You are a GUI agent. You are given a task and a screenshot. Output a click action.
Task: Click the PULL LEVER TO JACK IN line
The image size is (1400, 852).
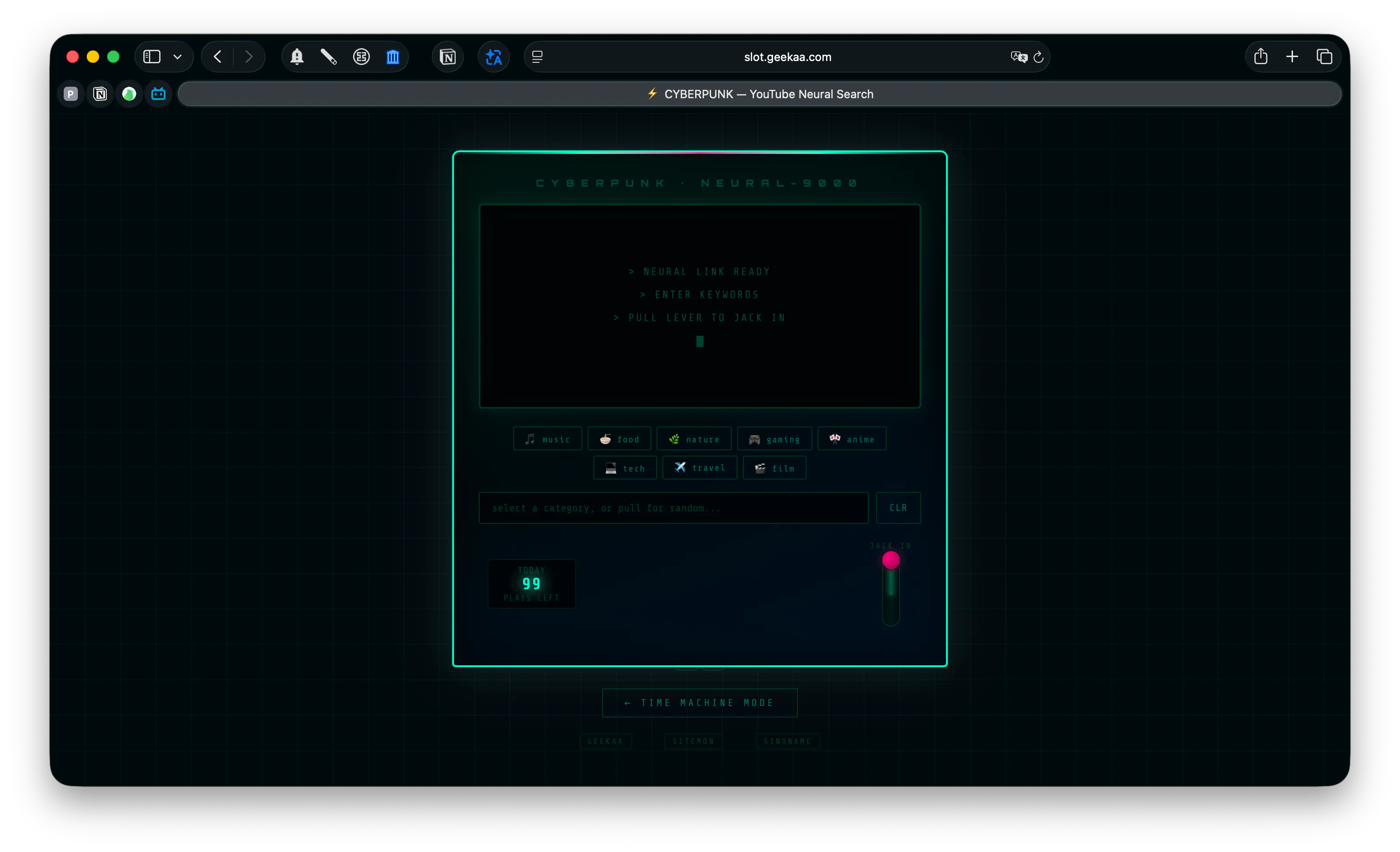(x=700, y=318)
